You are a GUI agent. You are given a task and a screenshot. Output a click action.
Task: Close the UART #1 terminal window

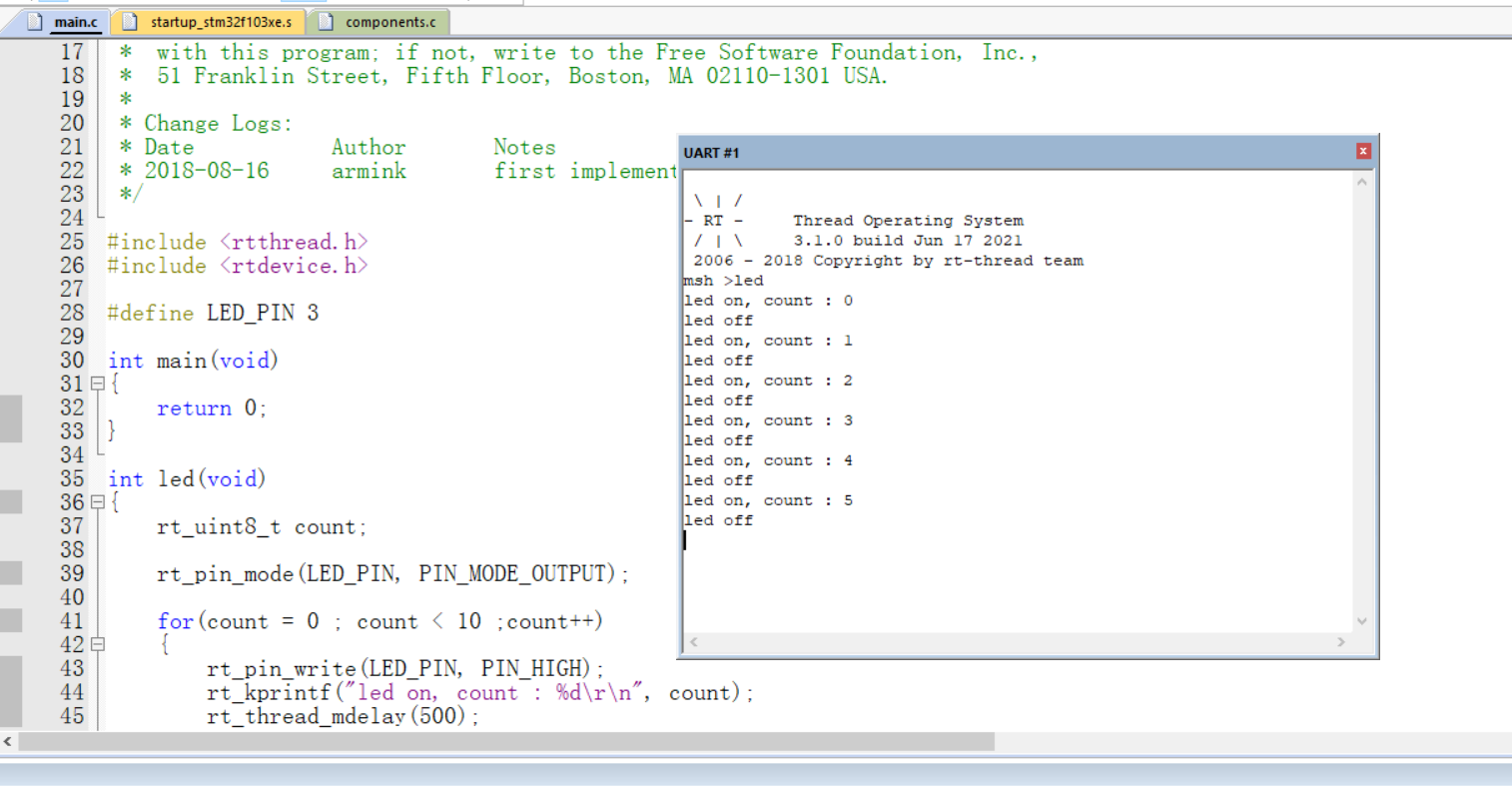tap(1363, 151)
